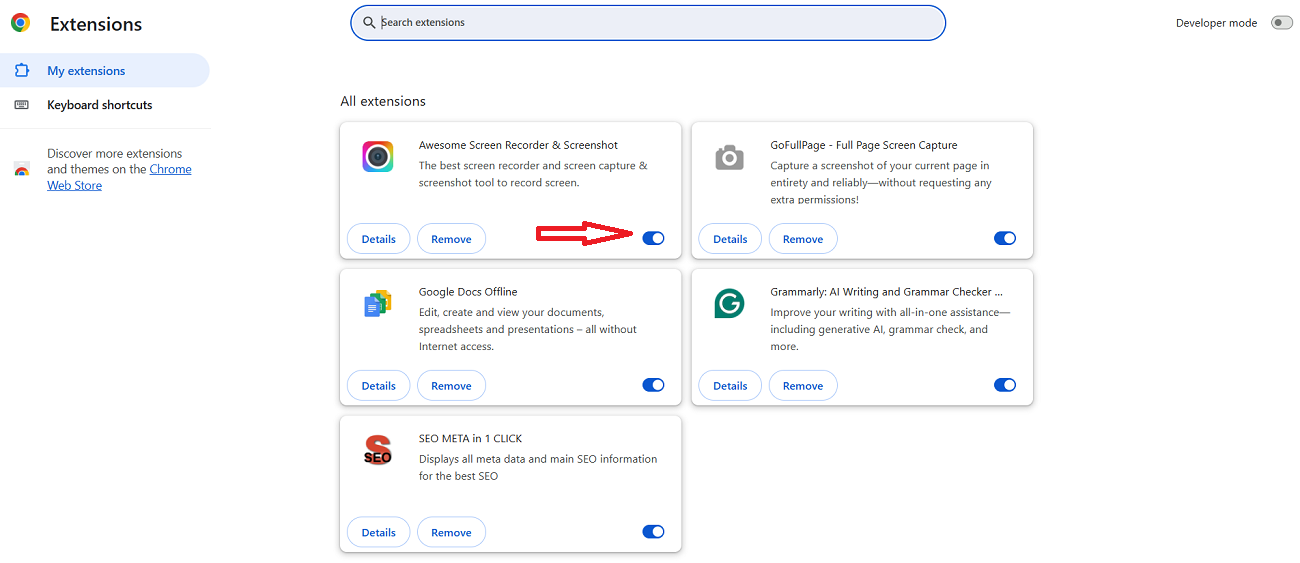The width and height of the screenshot is (1300, 563).
Task: Disable Awesome Screen Recorder & Screenshot toggle
Action: point(653,238)
